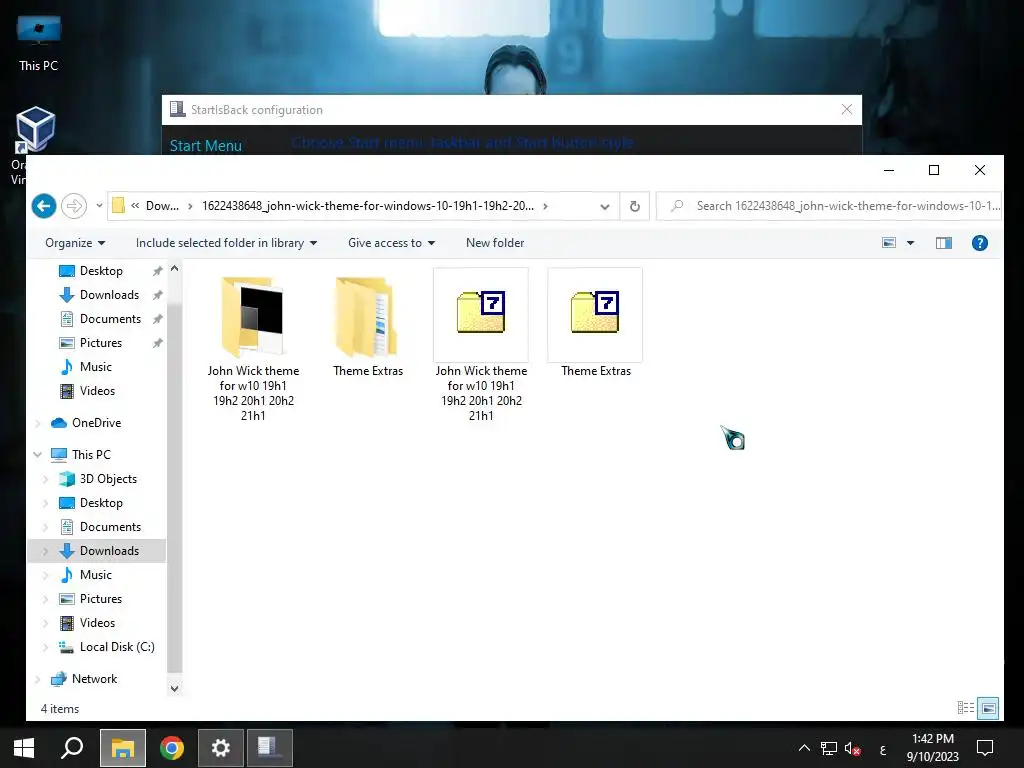Select Videos in Quick access
The image size is (1024, 768).
pos(97,391)
